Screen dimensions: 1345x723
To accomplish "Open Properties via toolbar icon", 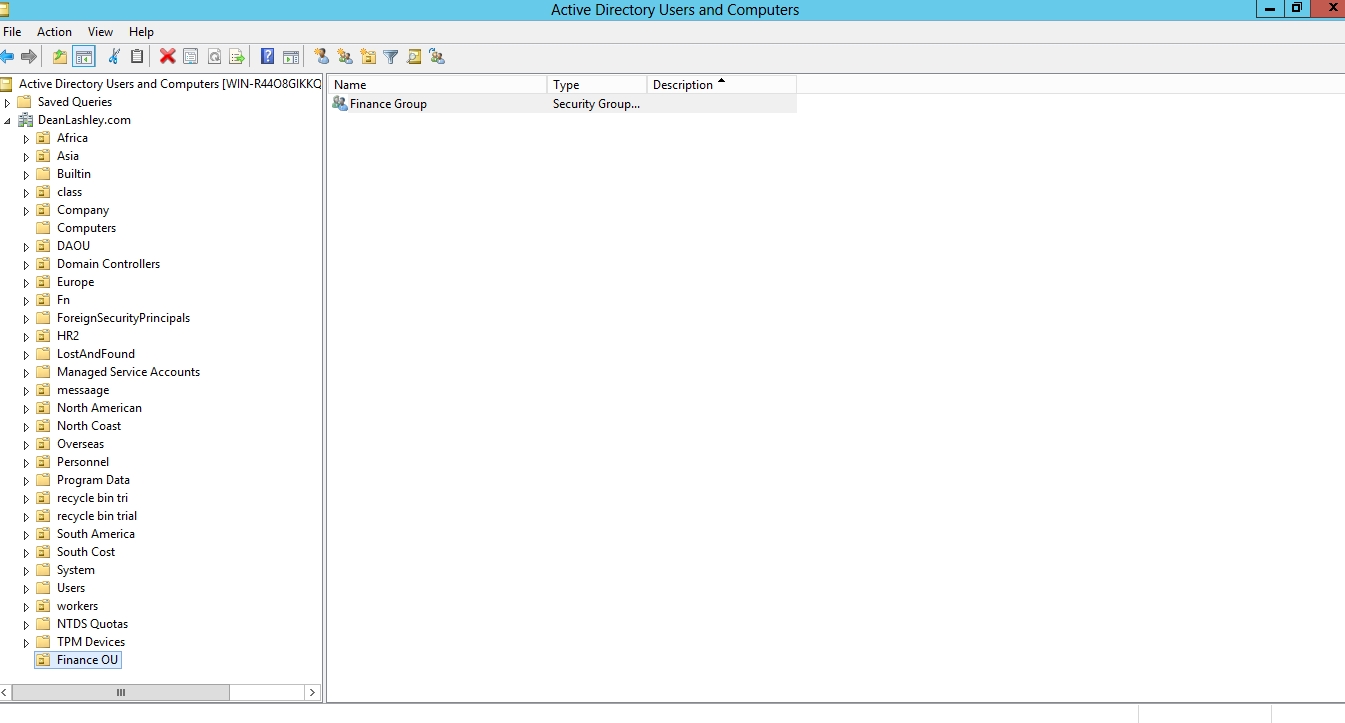I will tap(190, 57).
